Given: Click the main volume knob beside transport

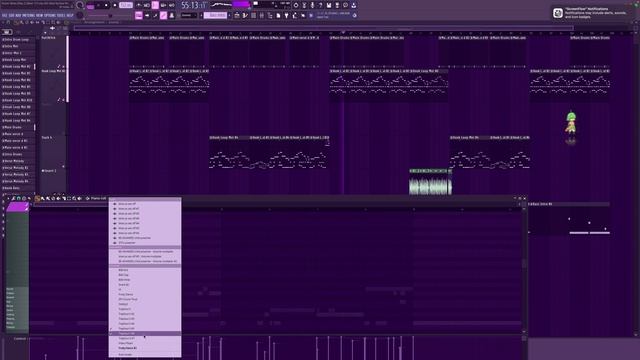Looking at the screenshot, I should 80,5.
